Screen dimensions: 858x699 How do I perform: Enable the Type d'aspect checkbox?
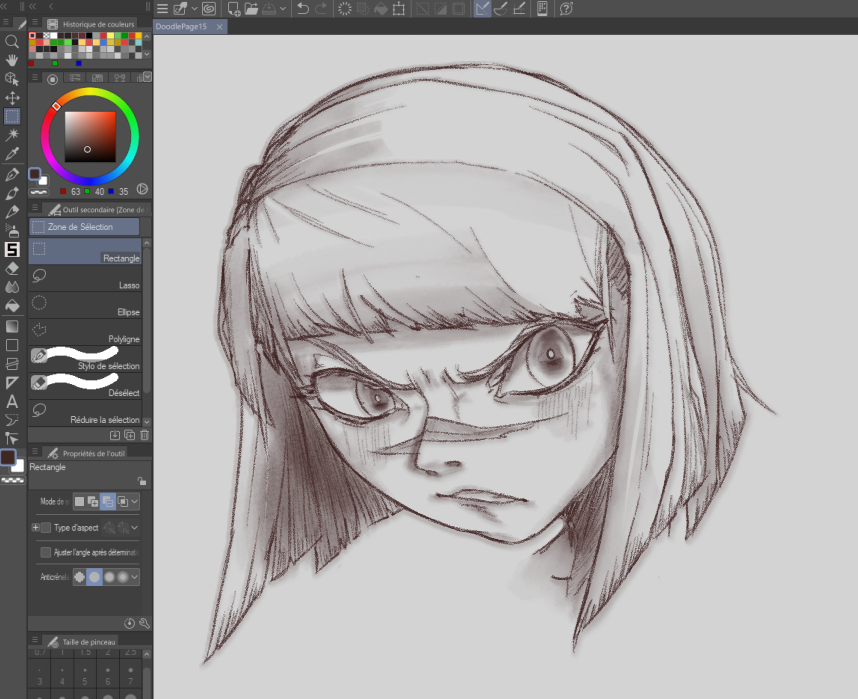pos(46,527)
